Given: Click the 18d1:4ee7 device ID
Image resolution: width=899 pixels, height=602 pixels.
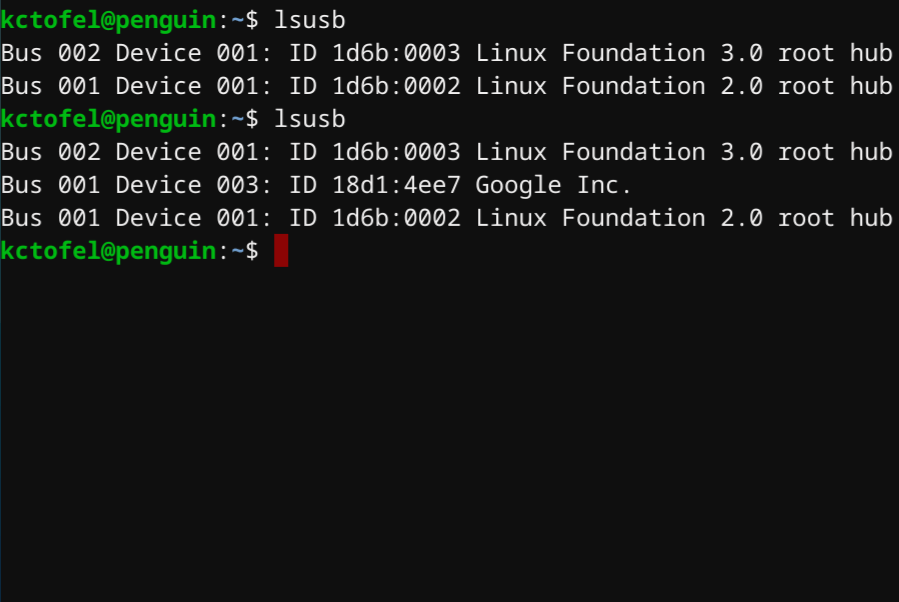Looking at the screenshot, I should click(396, 185).
